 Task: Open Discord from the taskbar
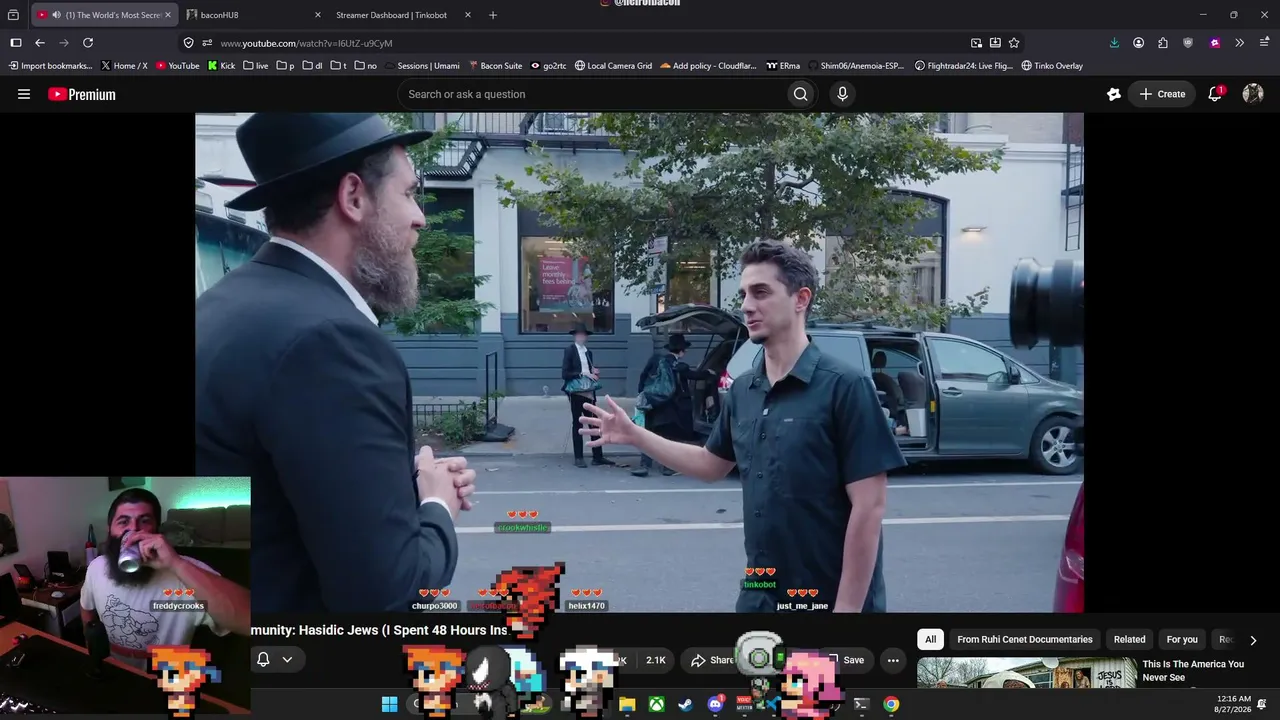point(715,704)
